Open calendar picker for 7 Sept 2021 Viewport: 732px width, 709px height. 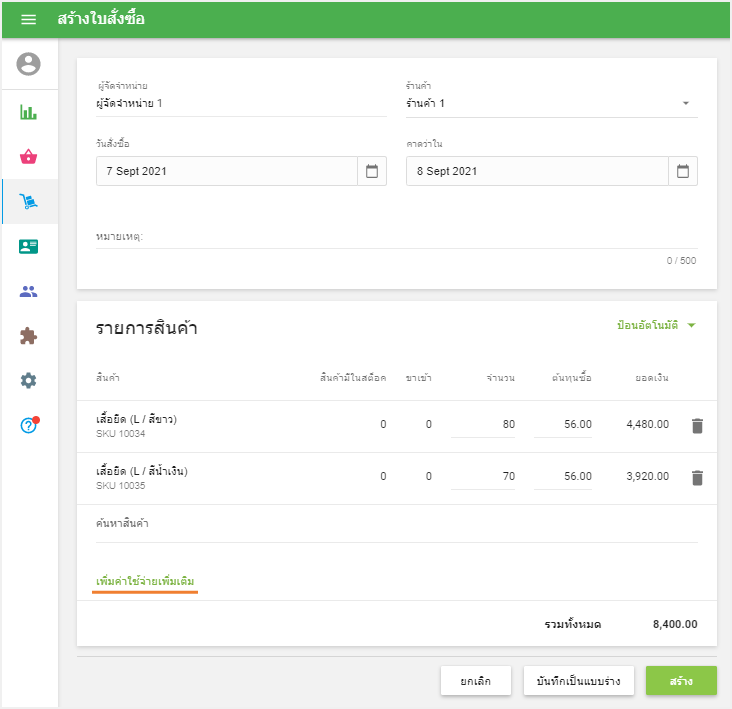point(372,171)
